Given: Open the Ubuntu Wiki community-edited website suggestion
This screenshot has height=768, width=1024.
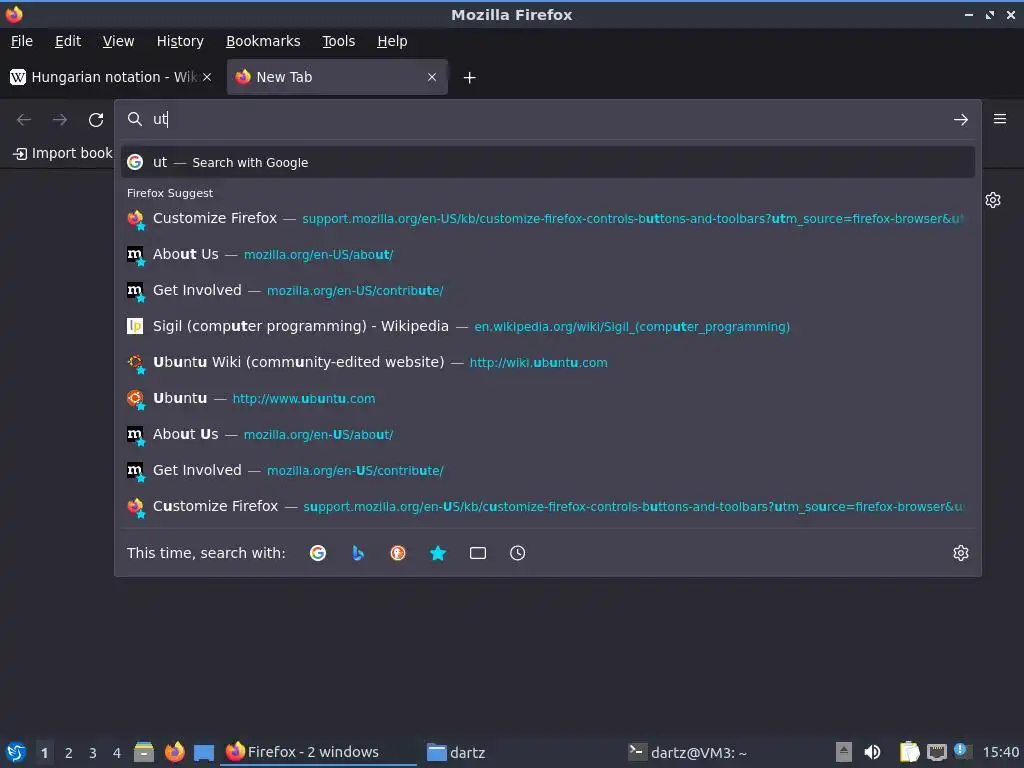Looking at the screenshot, I should 548,362.
